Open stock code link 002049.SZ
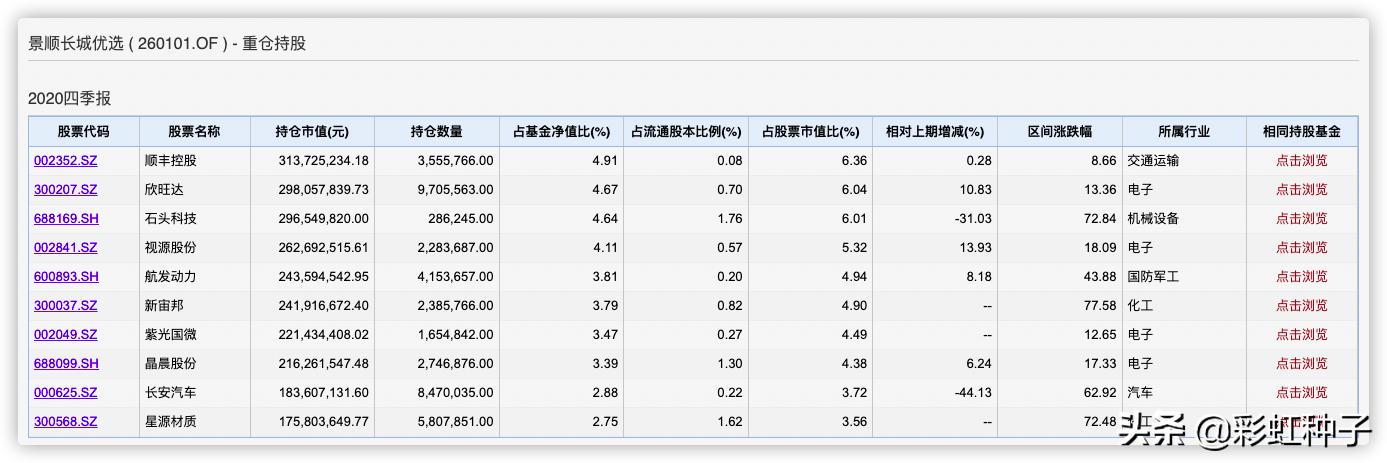Screen dimensions: 1387x463 click(x=65, y=334)
